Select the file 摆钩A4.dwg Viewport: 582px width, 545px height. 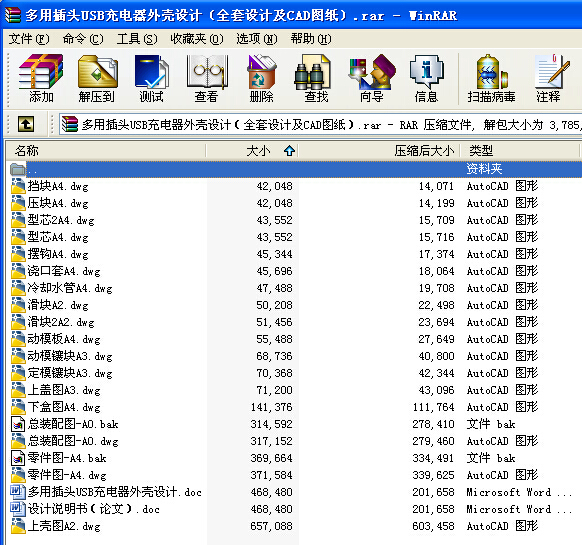click(x=58, y=254)
